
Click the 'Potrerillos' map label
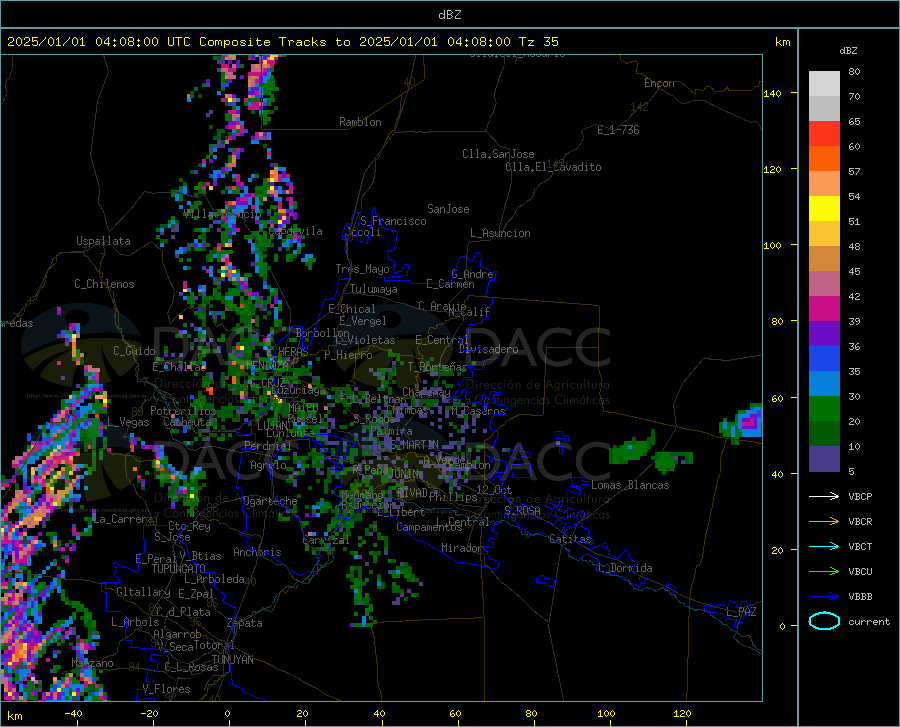pyautogui.click(x=183, y=411)
